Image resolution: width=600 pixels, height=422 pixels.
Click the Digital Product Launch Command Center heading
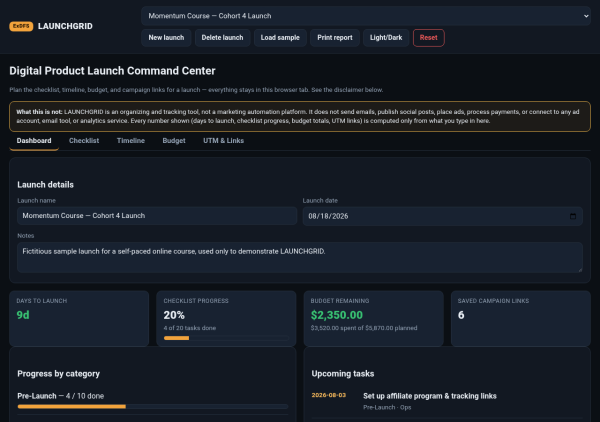[x=112, y=71]
